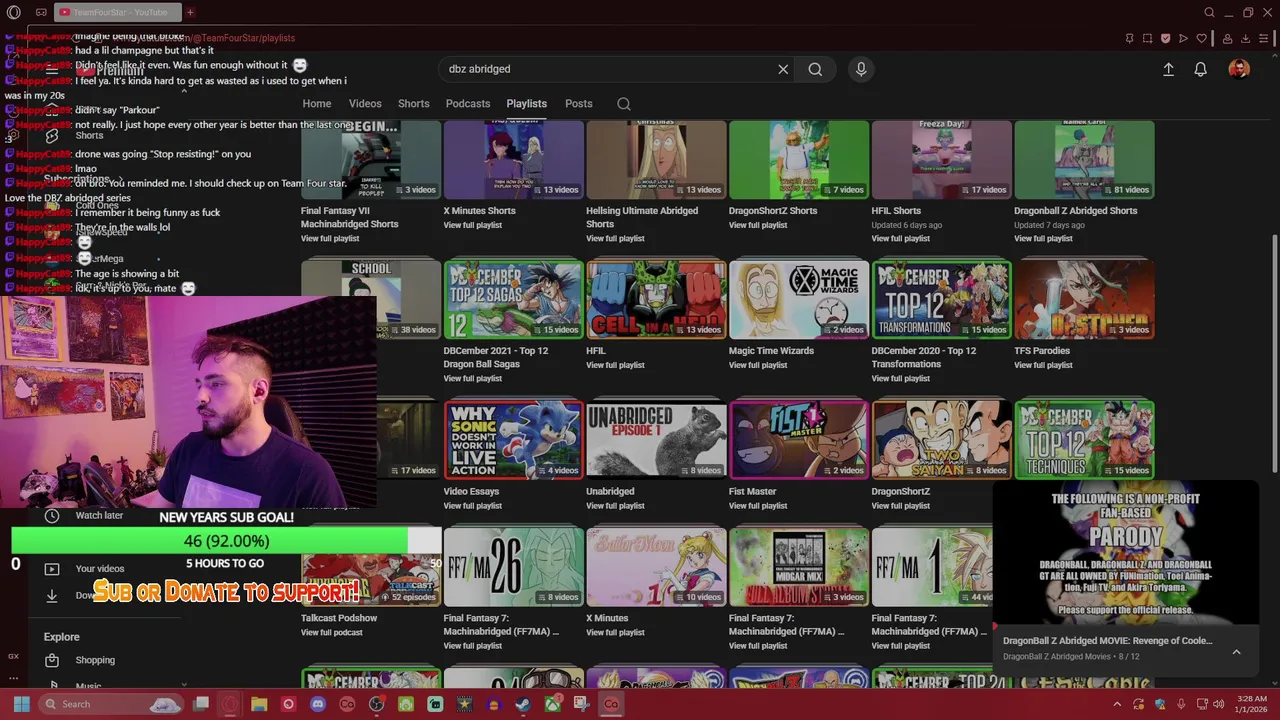View full playlist under TFS Parodies
Image resolution: width=1280 pixels, height=720 pixels.
[1043, 365]
